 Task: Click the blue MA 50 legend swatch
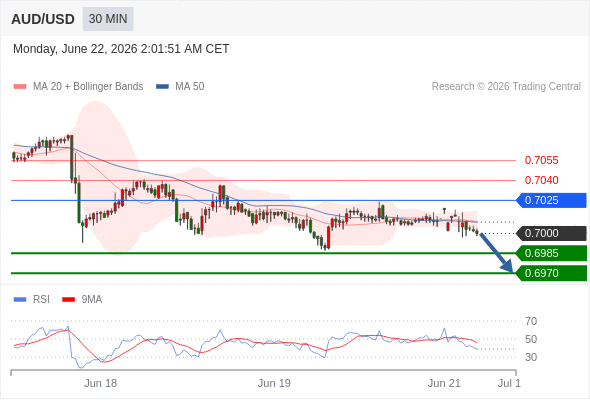tap(162, 87)
